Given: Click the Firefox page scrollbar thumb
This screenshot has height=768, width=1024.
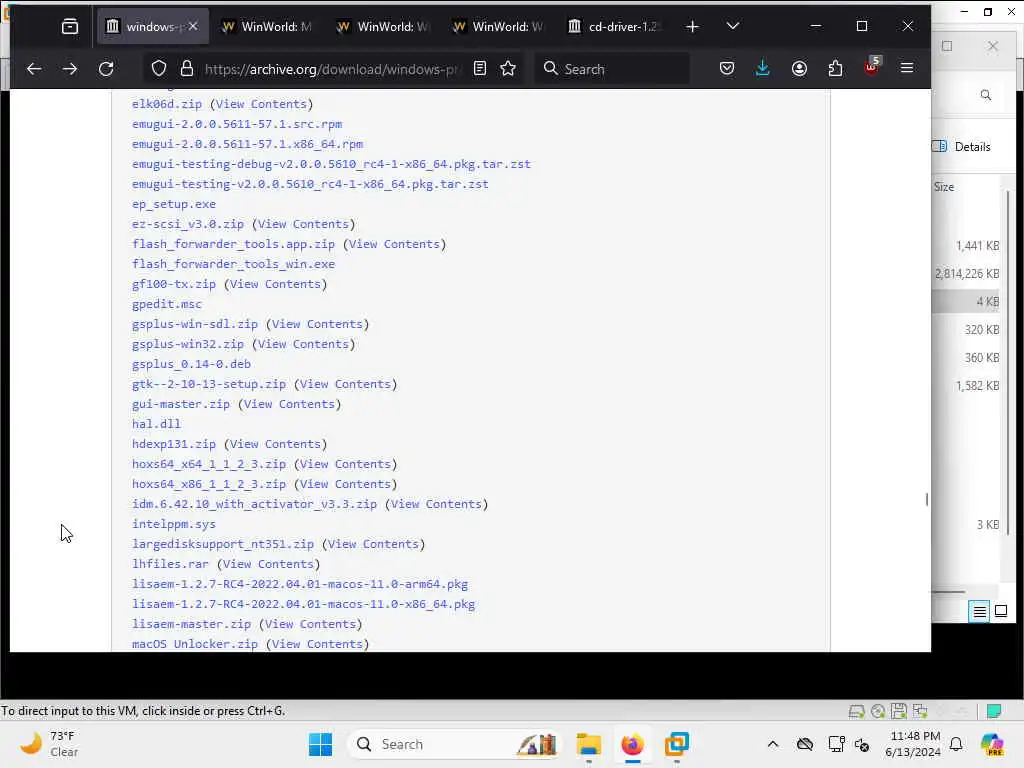Looking at the screenshot, I should pos(927,499).
